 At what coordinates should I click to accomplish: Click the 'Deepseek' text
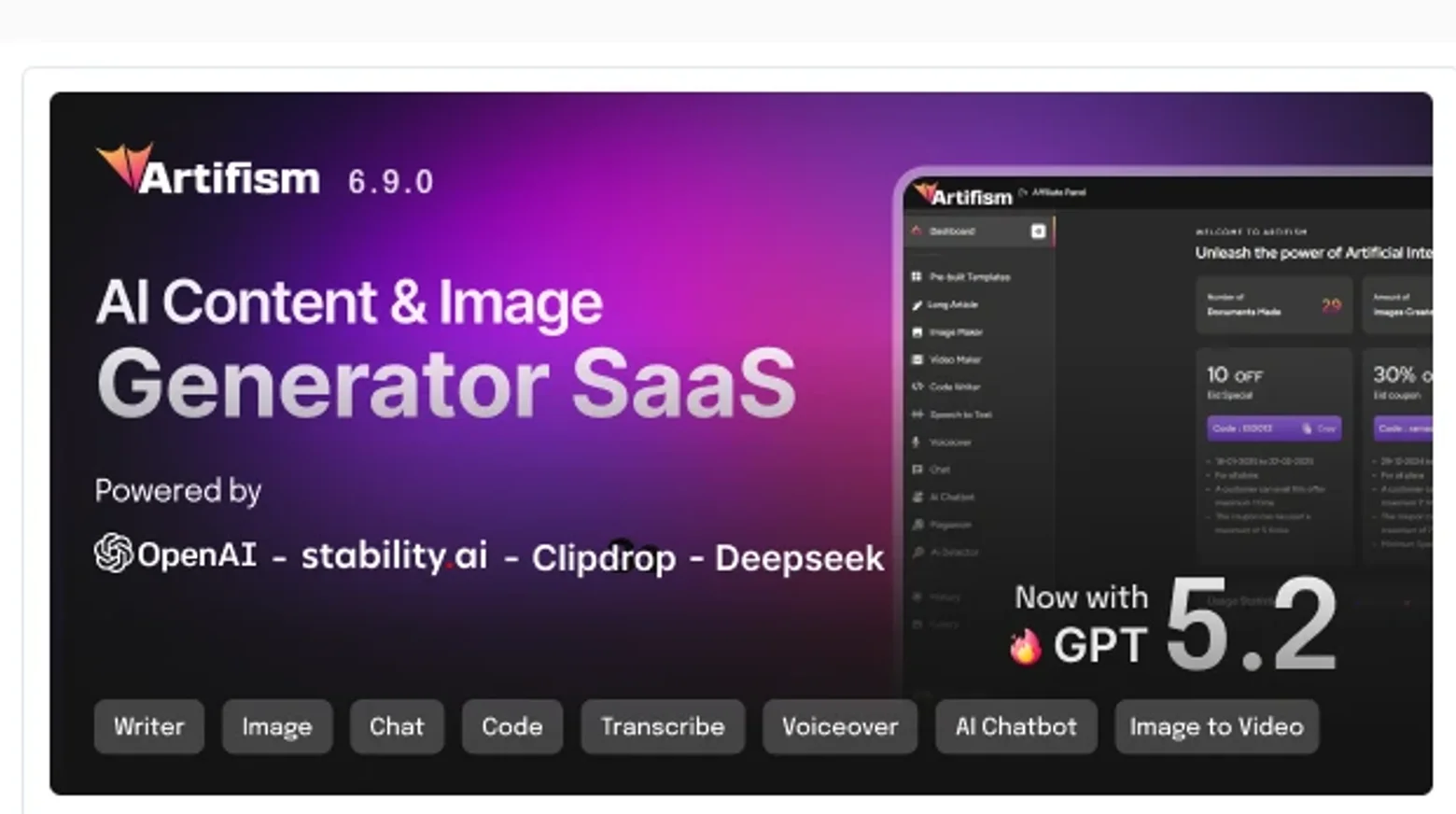(799, 558)
